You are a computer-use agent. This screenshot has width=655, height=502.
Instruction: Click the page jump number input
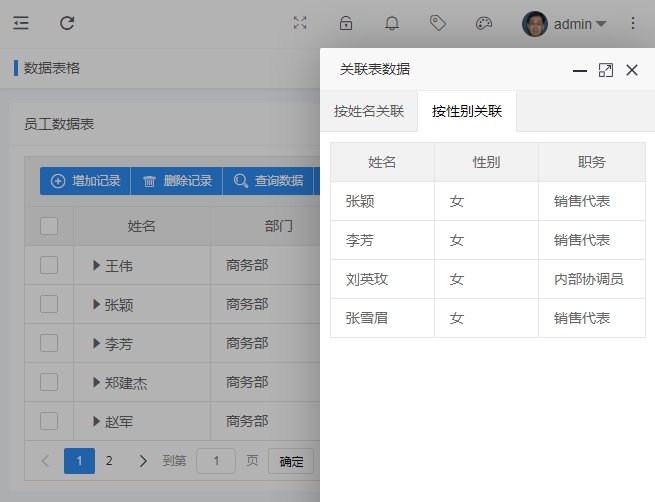tap(216, 461)
